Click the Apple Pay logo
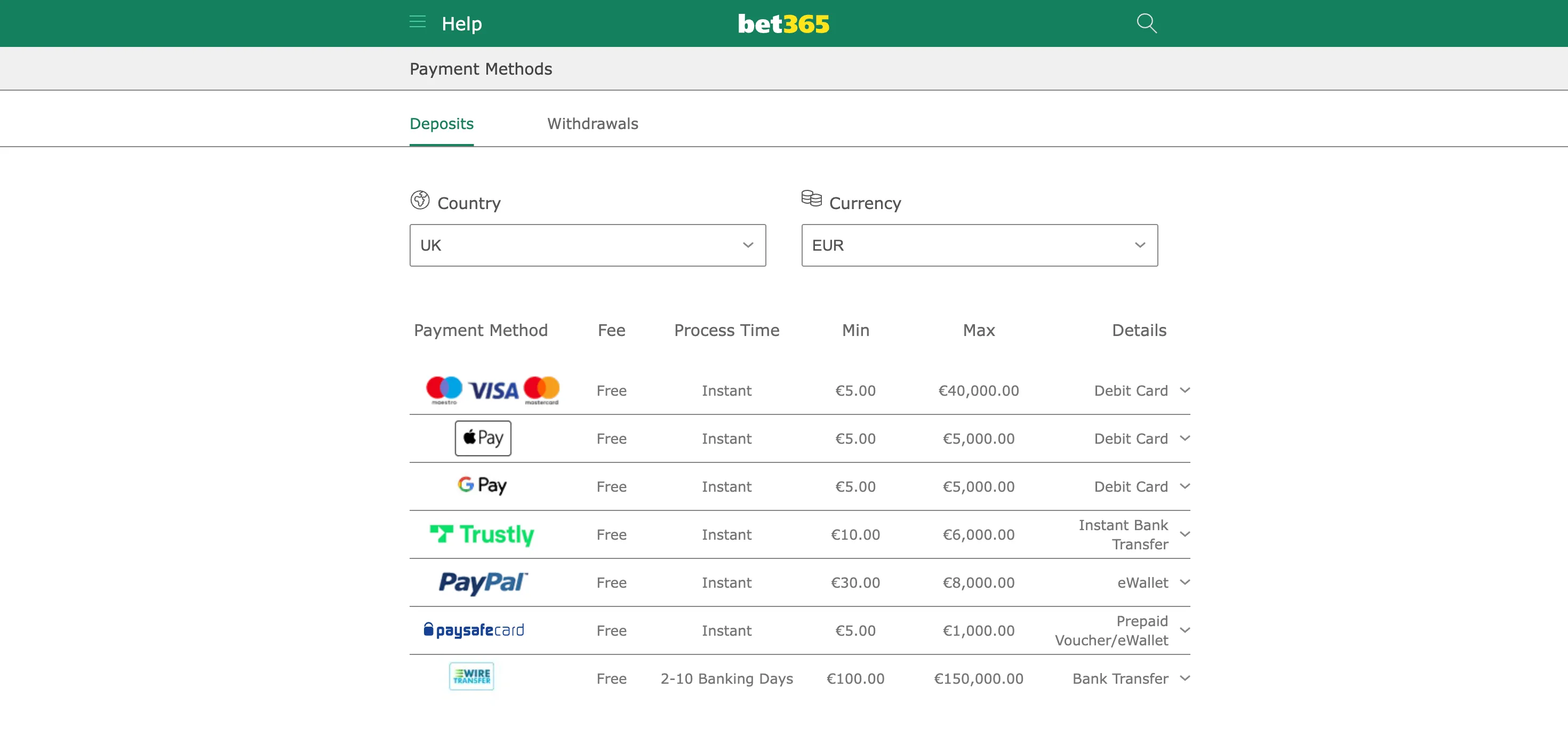The image size is (1568, 752). 483,438
